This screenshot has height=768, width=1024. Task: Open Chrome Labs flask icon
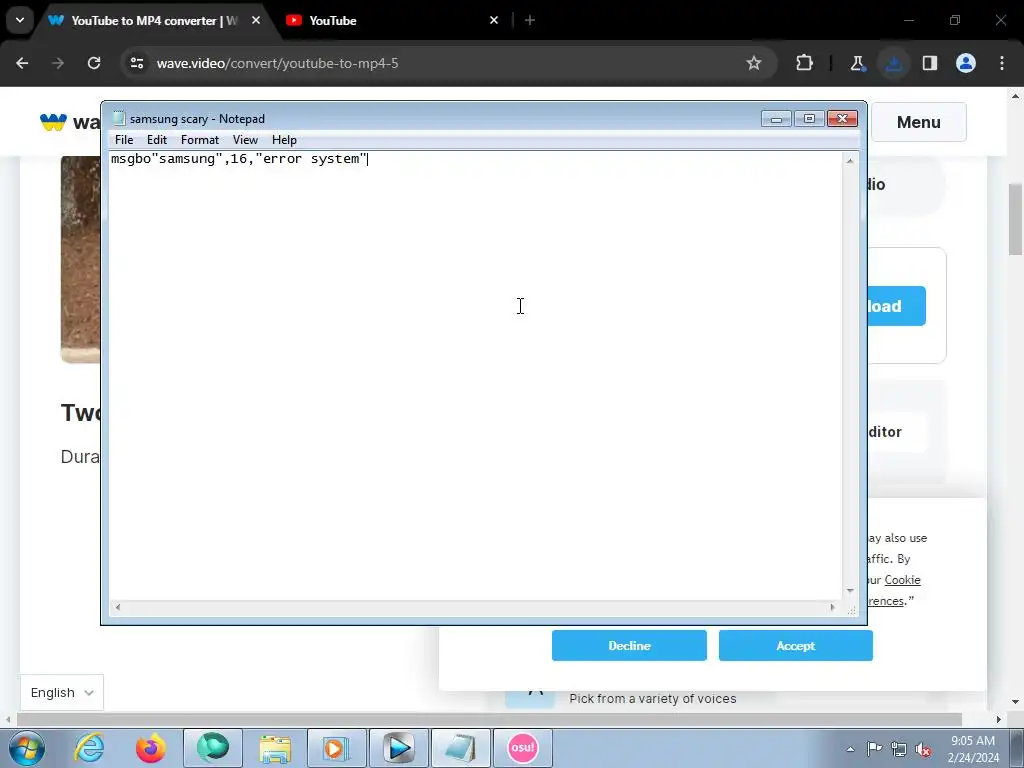857,63
